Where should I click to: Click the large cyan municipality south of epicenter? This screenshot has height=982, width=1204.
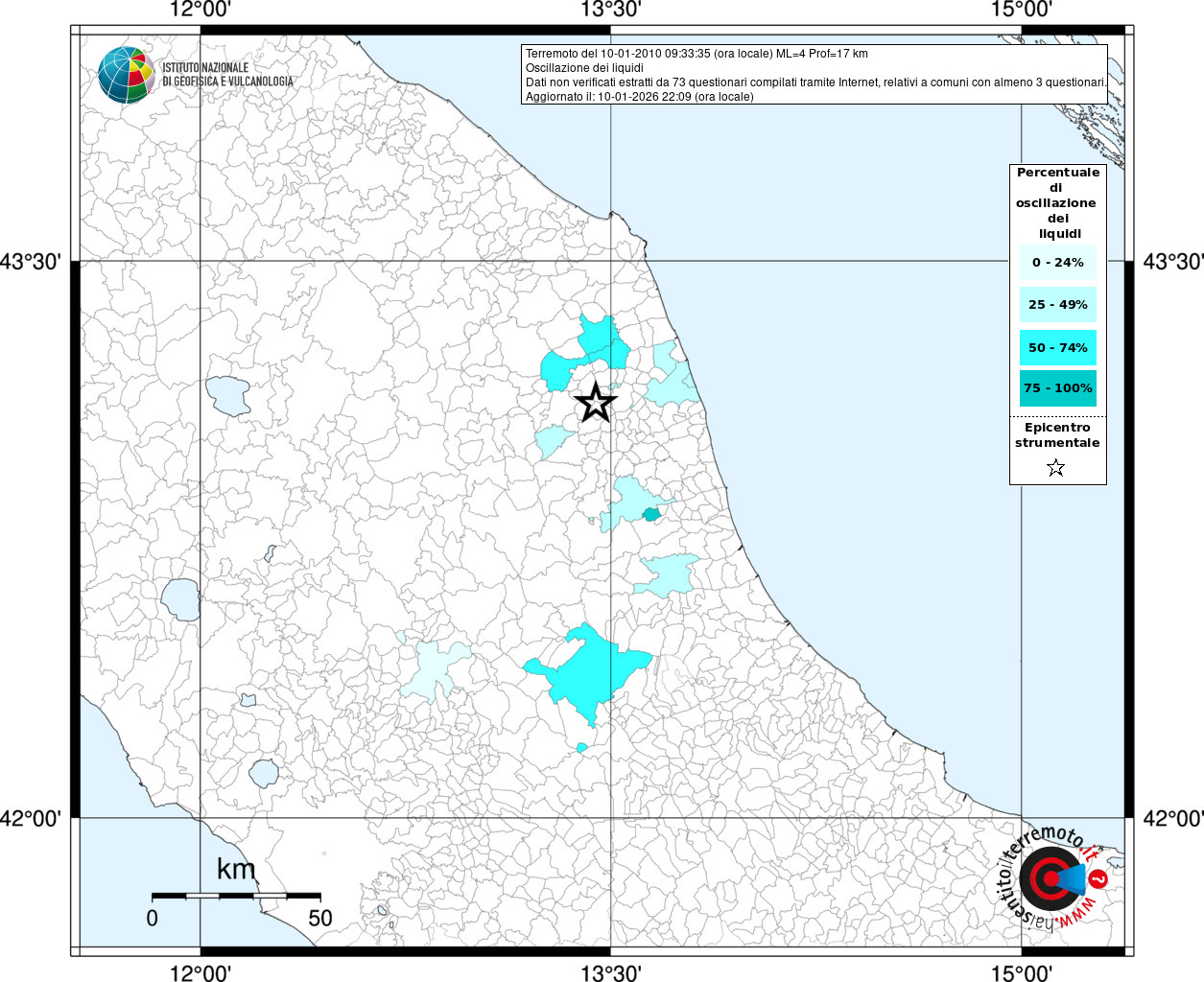tap(587, 669)
